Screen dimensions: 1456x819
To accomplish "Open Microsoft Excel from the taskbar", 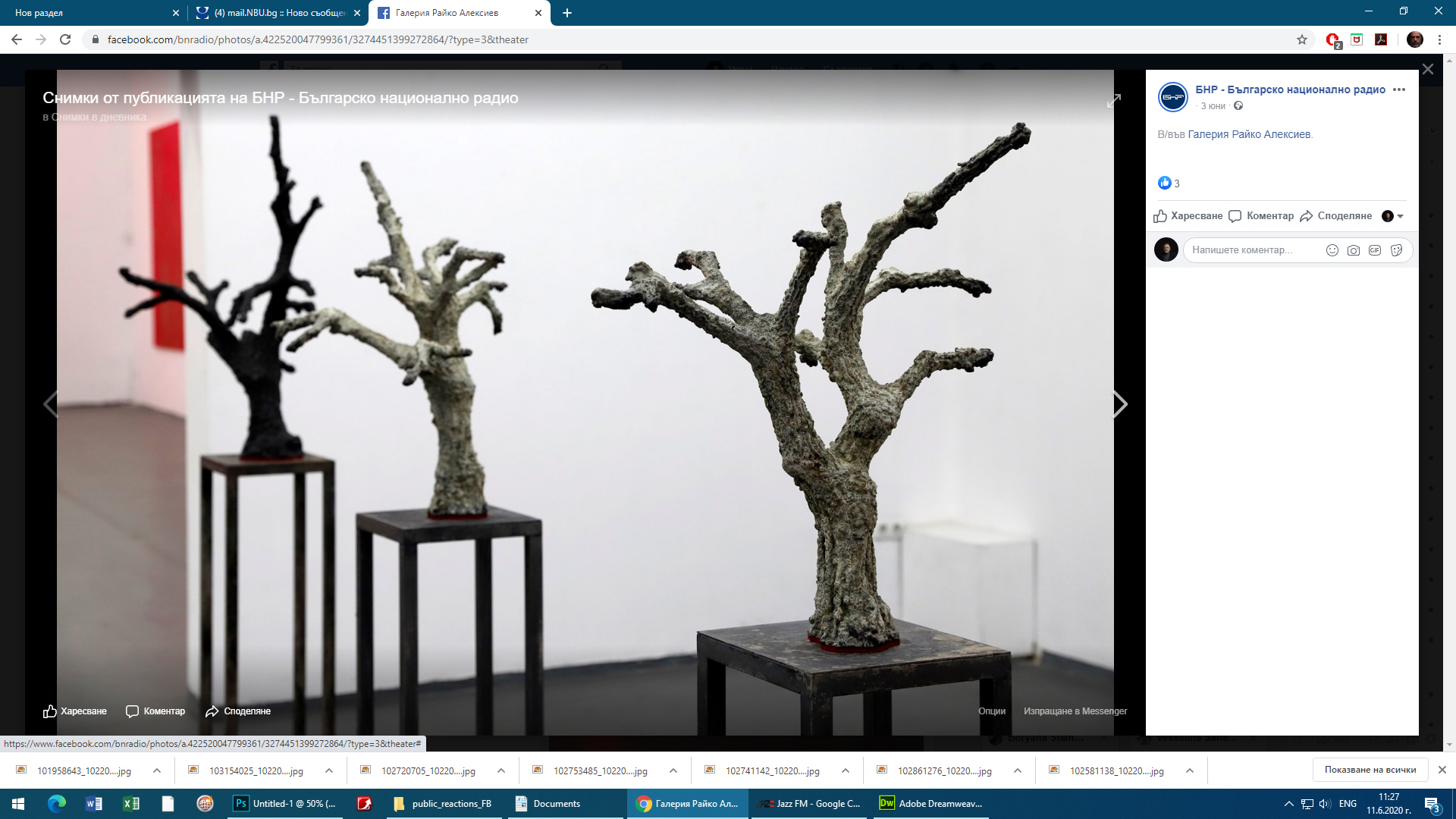I will tap(131, 804).
